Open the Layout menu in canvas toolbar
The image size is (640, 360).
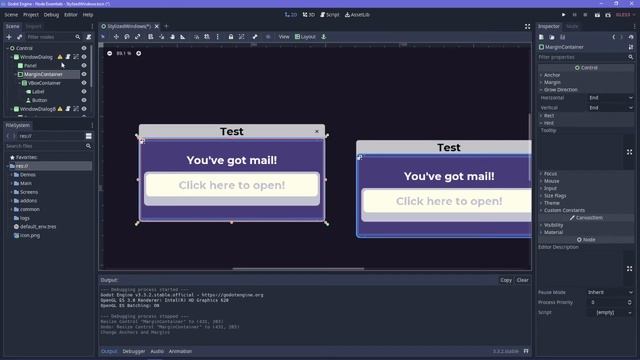[305, 37]
